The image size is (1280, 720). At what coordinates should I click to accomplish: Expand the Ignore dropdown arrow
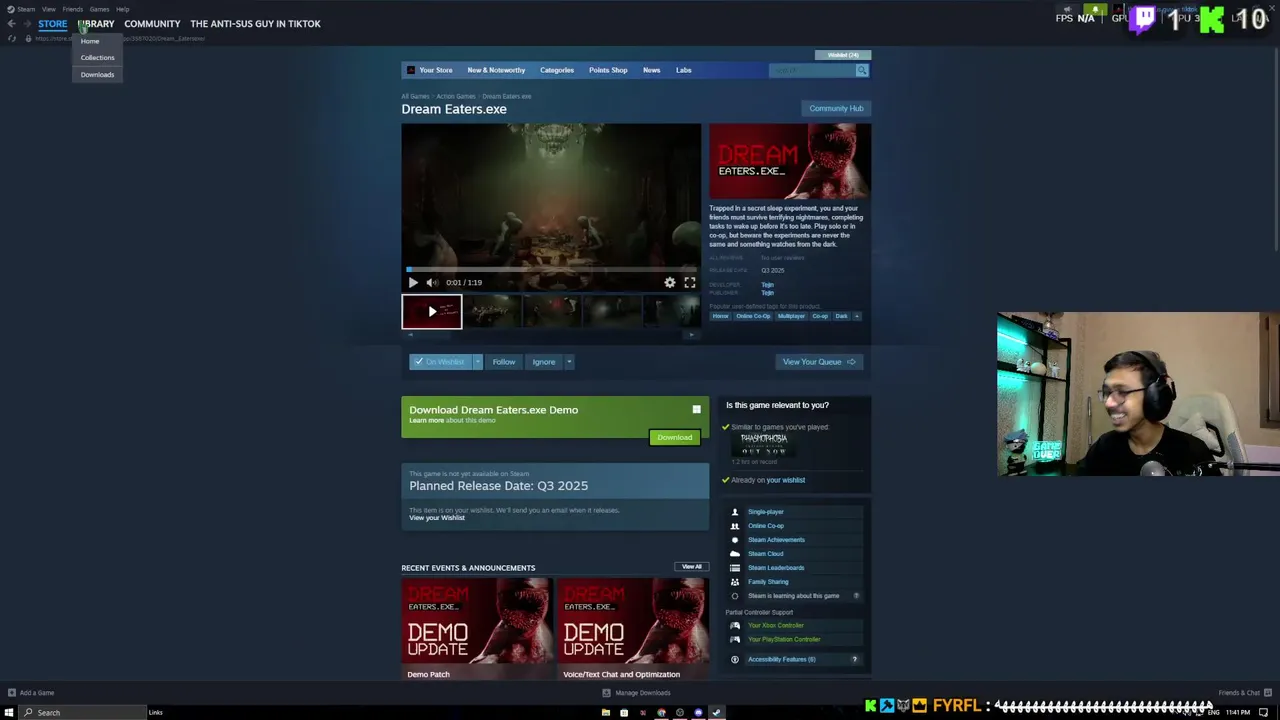click(x=569, y=362)
